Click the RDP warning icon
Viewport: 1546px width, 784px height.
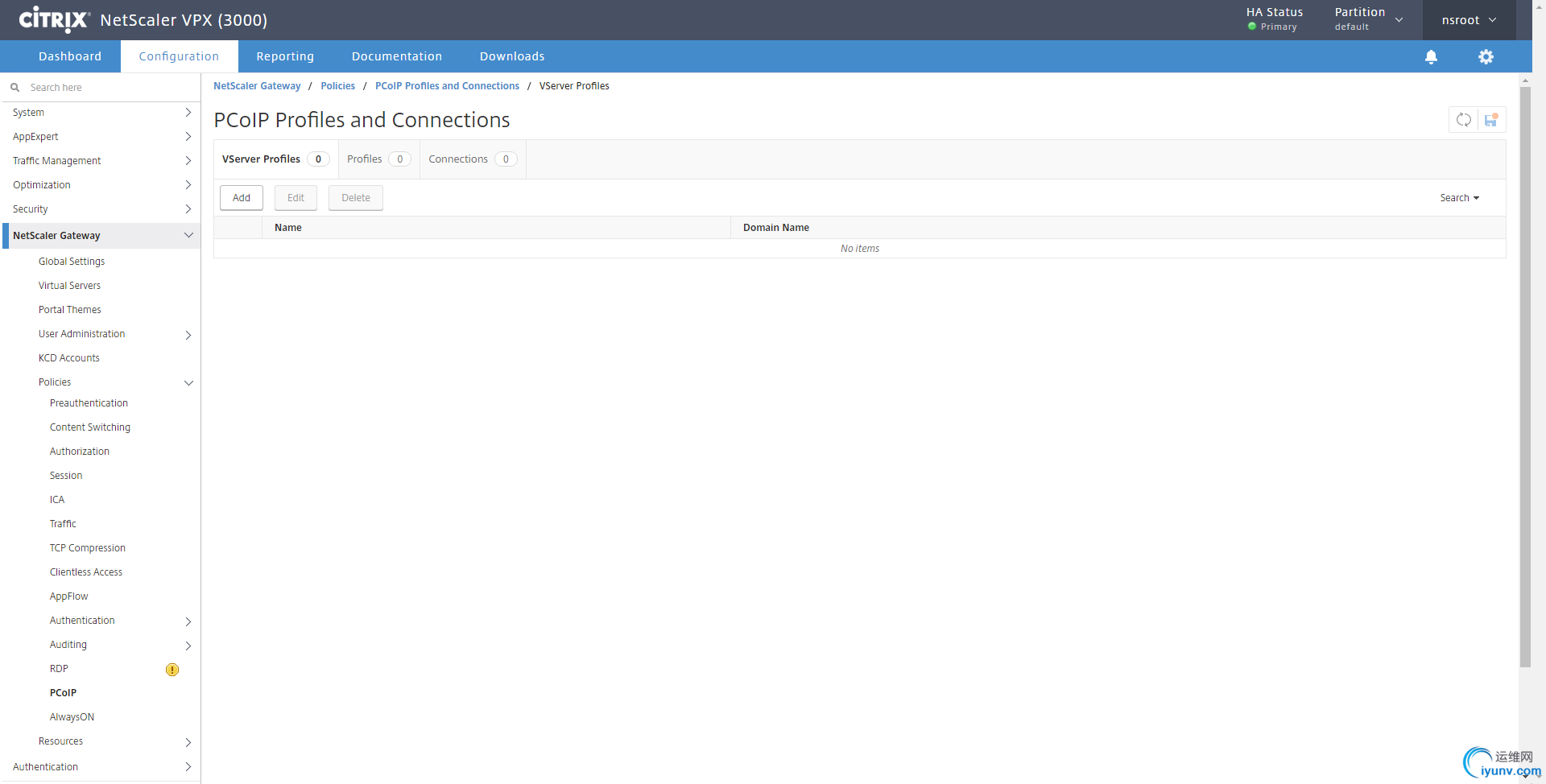coord(172,670)
